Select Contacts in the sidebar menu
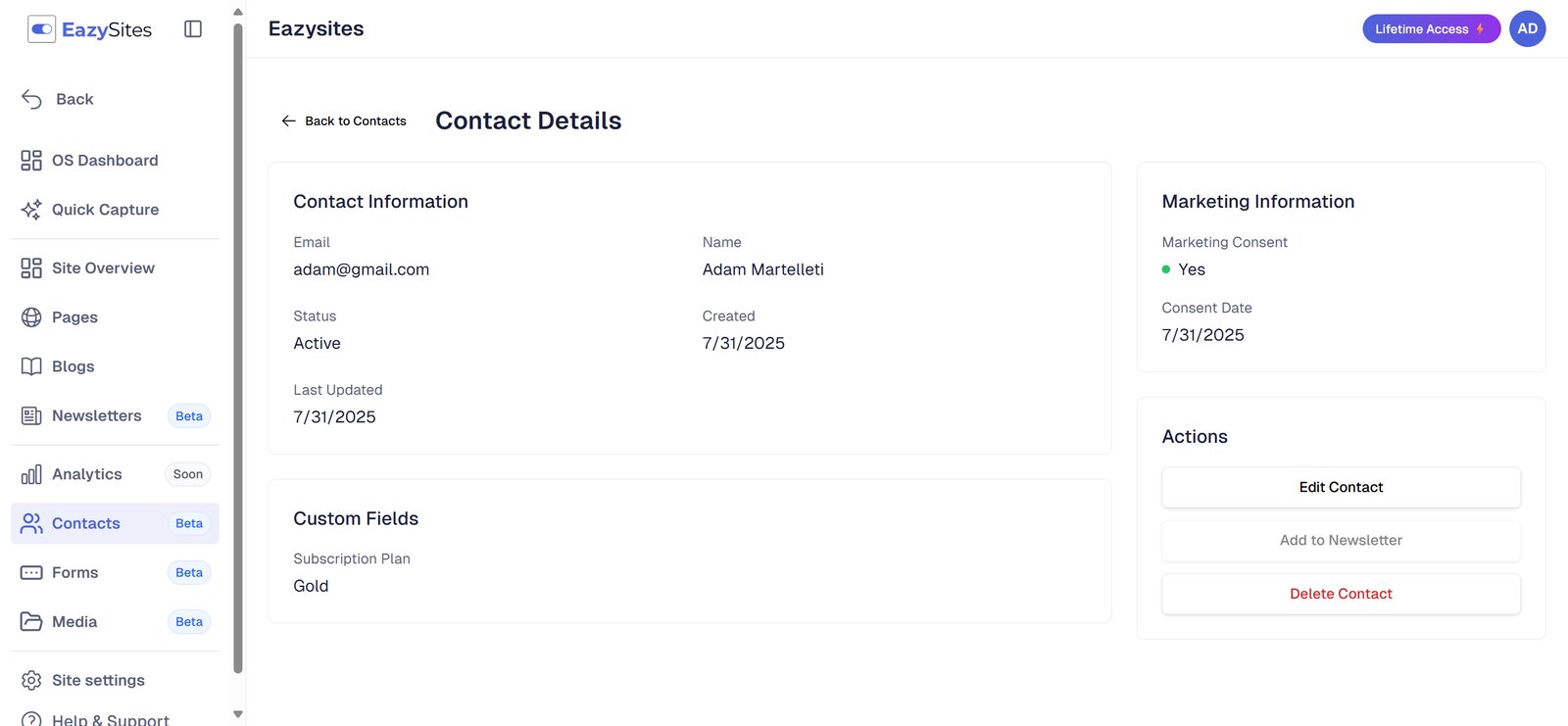The width and height of the screenshot is (1568, 726). (86, 524)
